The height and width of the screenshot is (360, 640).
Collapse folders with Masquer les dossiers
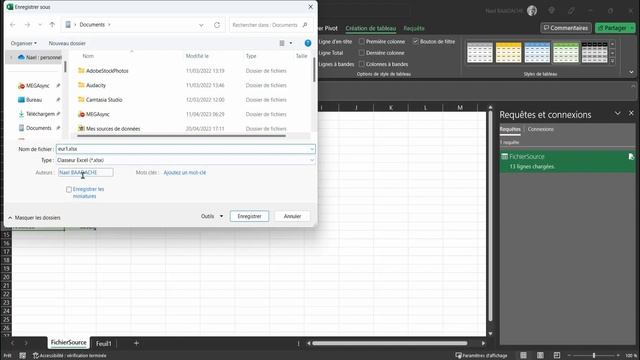tap(34, 218)
